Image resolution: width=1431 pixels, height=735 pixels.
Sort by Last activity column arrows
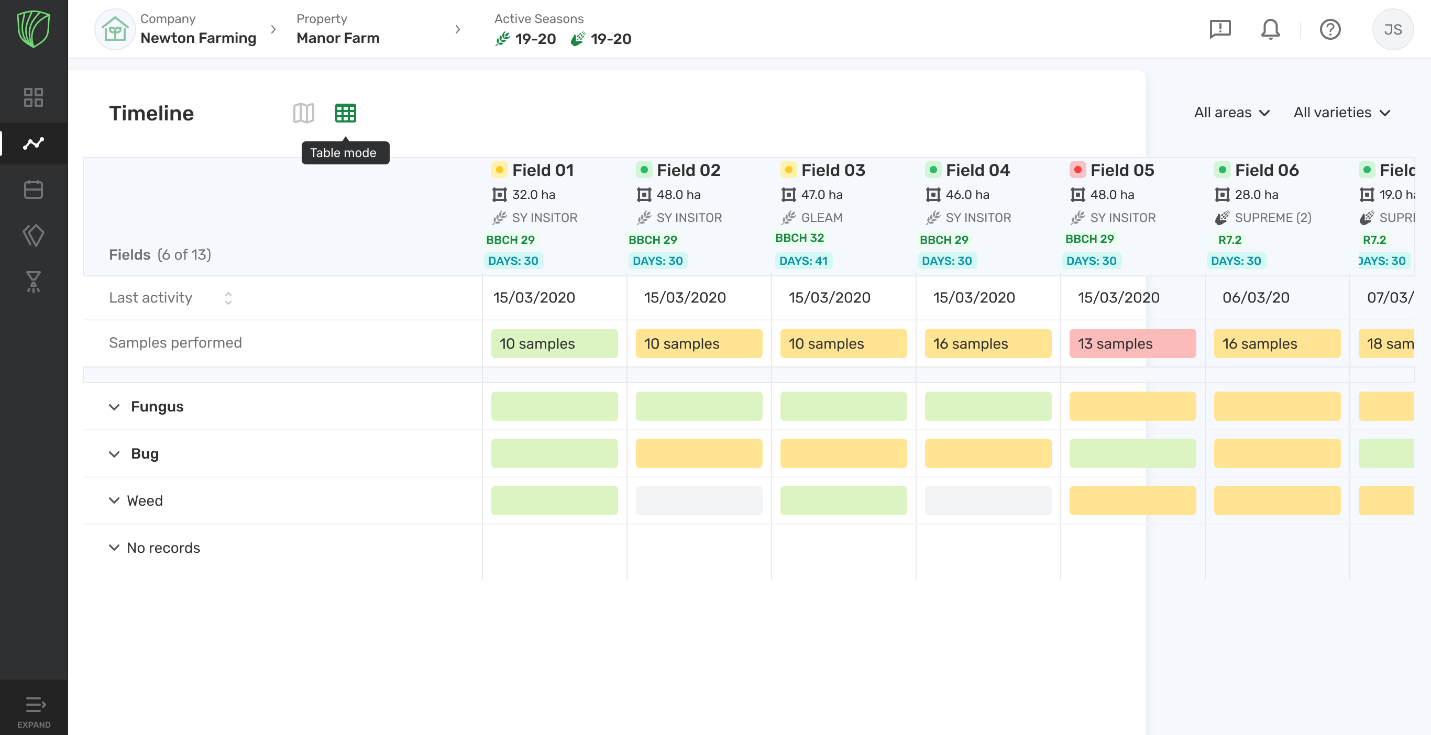click(x=228, y=298)
